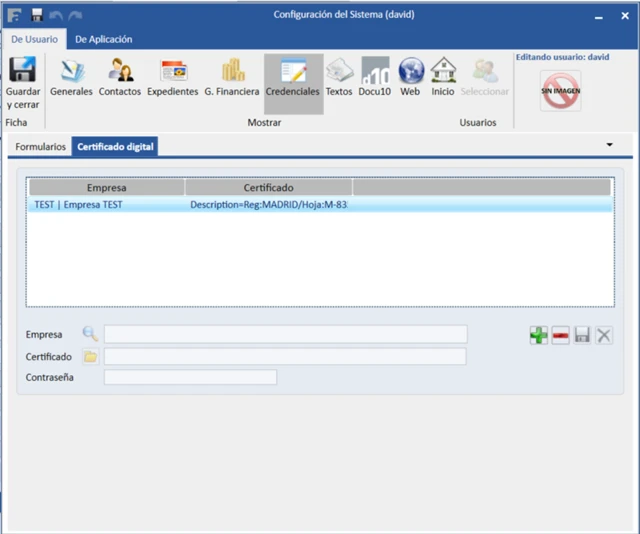This screenshot has width=640, height=534.
Task: Open the Docu10 settings
Action: point(375,78)
